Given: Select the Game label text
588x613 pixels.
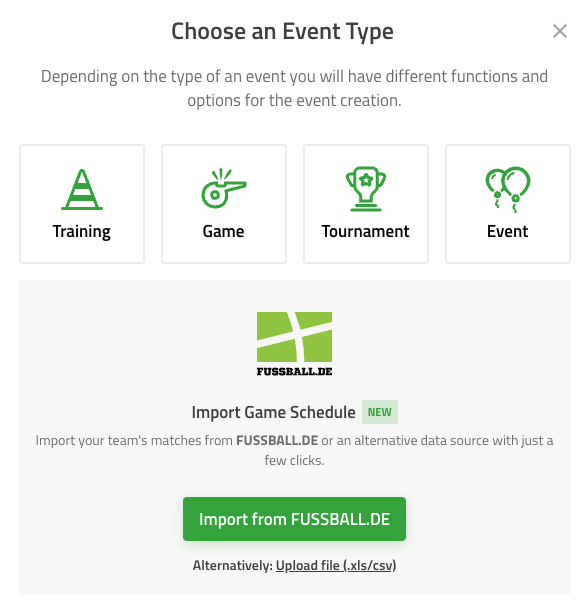Looking at the screenshot, I should tap(224, 231).
